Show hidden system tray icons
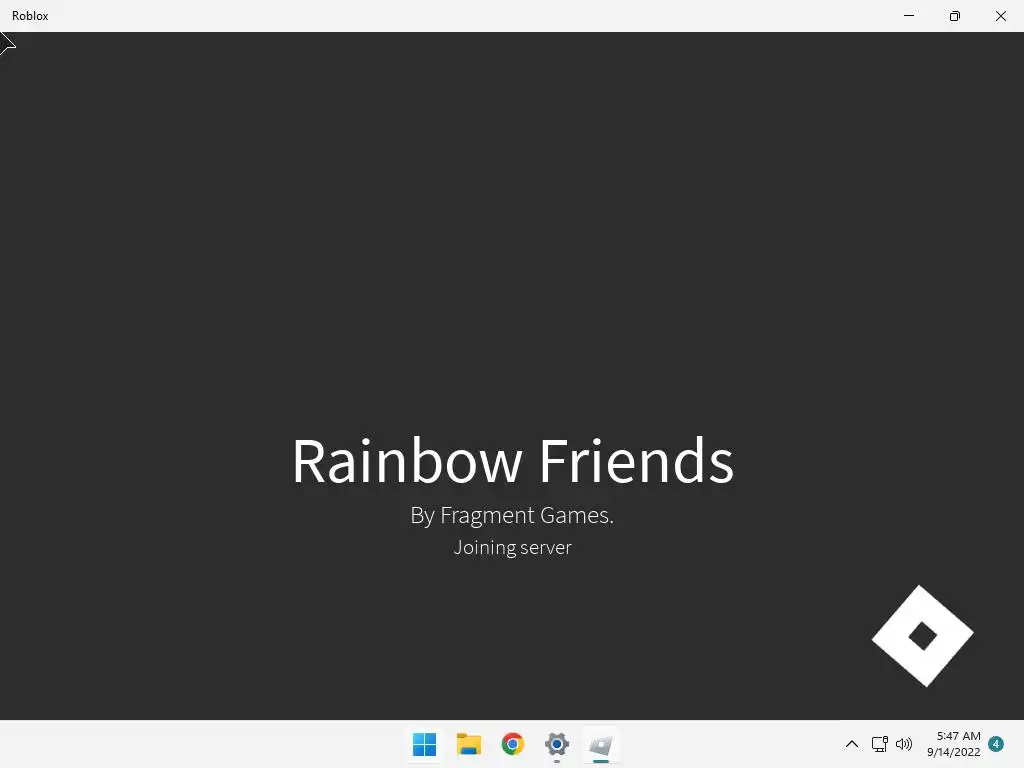 pos(852,744)
